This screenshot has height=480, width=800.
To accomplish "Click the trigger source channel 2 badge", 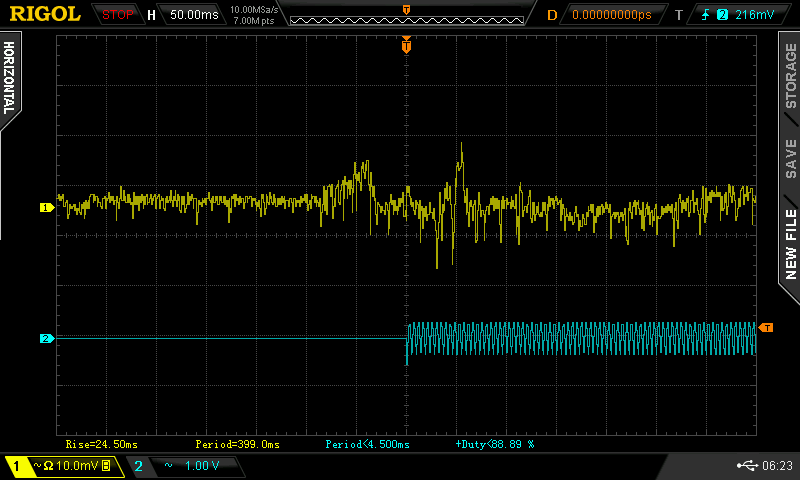I will [x=722, y=15].
